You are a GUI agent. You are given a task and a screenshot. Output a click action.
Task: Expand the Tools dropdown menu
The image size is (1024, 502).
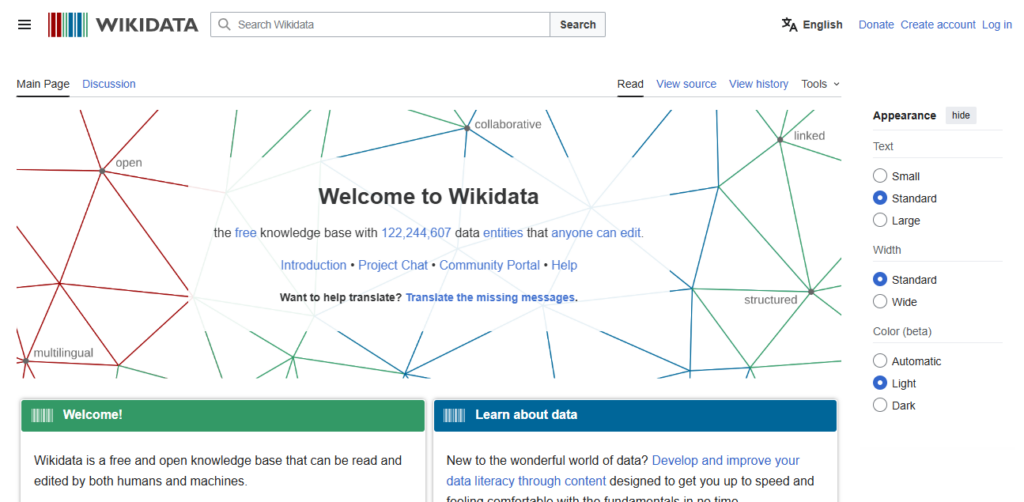[x=820, y=84]
